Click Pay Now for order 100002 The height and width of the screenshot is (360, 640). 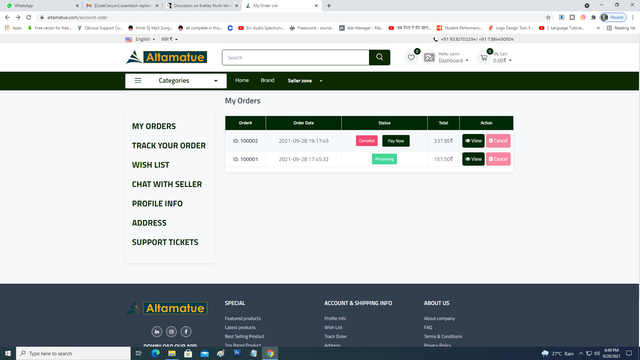[x=396, y=141]
